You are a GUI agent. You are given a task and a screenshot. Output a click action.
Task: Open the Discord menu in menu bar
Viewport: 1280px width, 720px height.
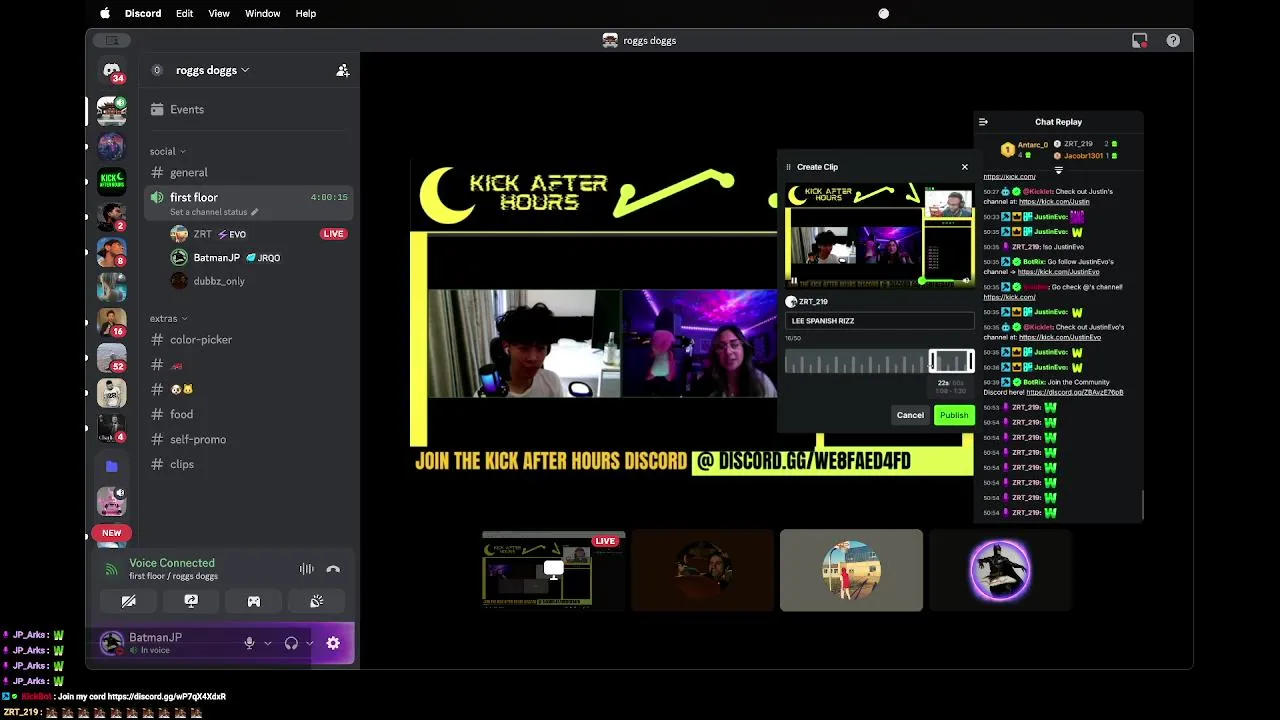[143, 13]
